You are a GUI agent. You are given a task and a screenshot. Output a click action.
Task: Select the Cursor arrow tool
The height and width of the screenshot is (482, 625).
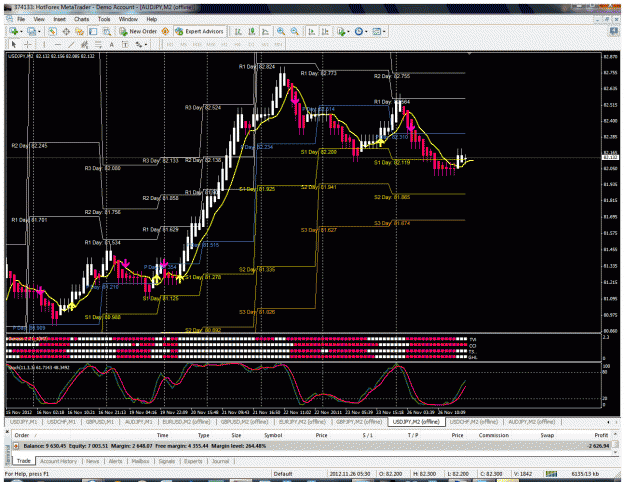pos(14,44)
